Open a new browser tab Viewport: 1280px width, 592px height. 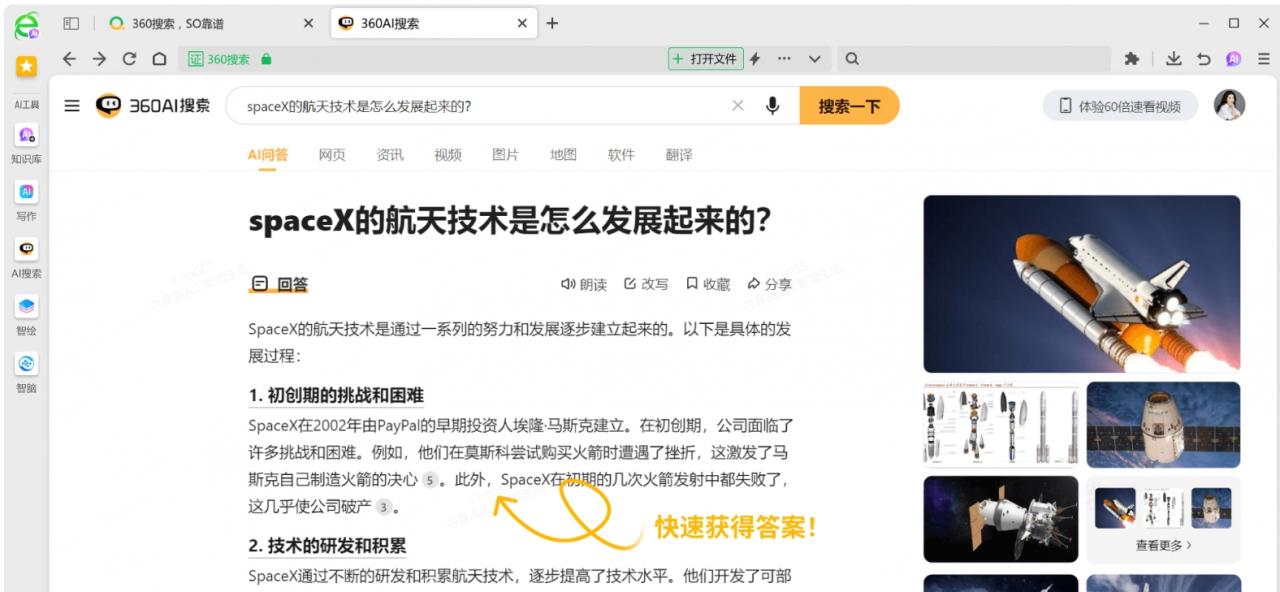[552, 23]
